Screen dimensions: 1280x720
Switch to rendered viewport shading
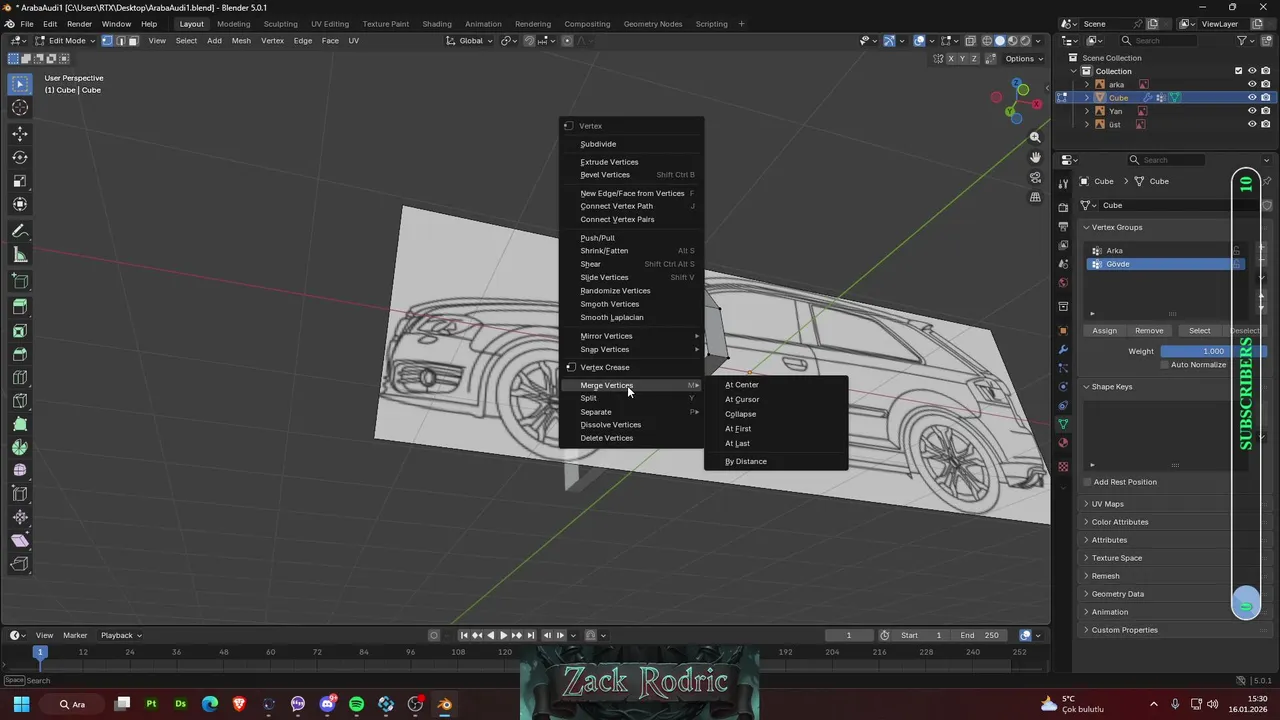pyautogui.click(x=1024, y=41)
